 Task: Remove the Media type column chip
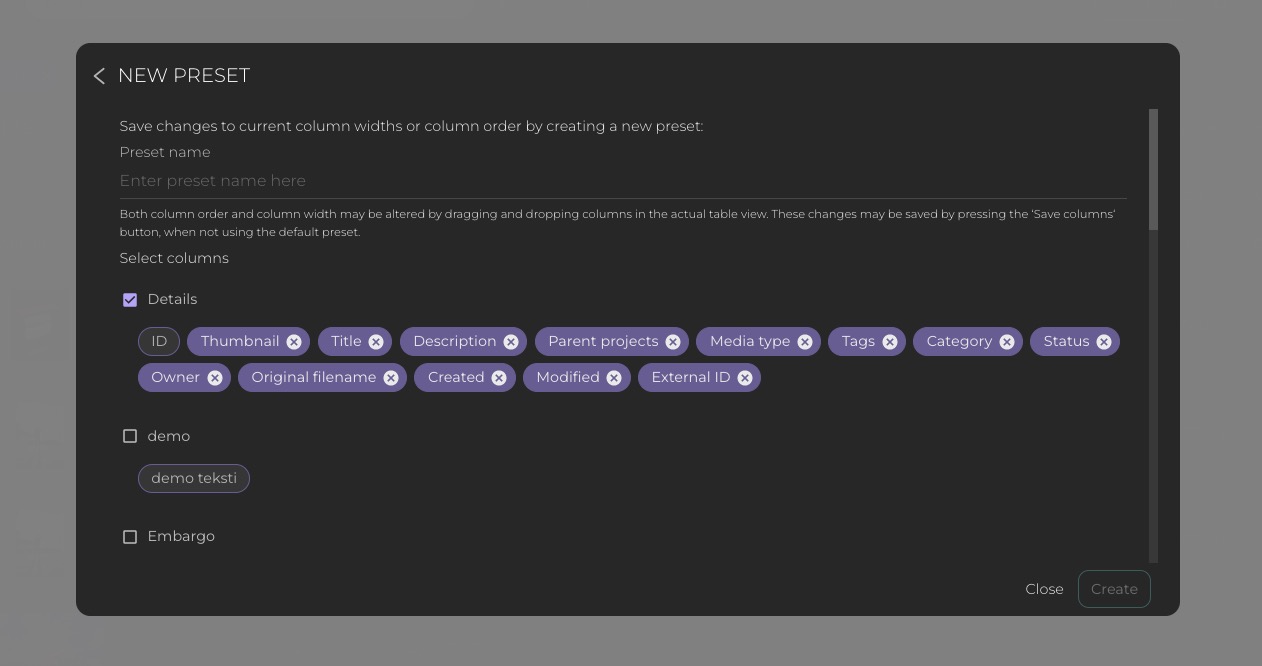(805, 342)
